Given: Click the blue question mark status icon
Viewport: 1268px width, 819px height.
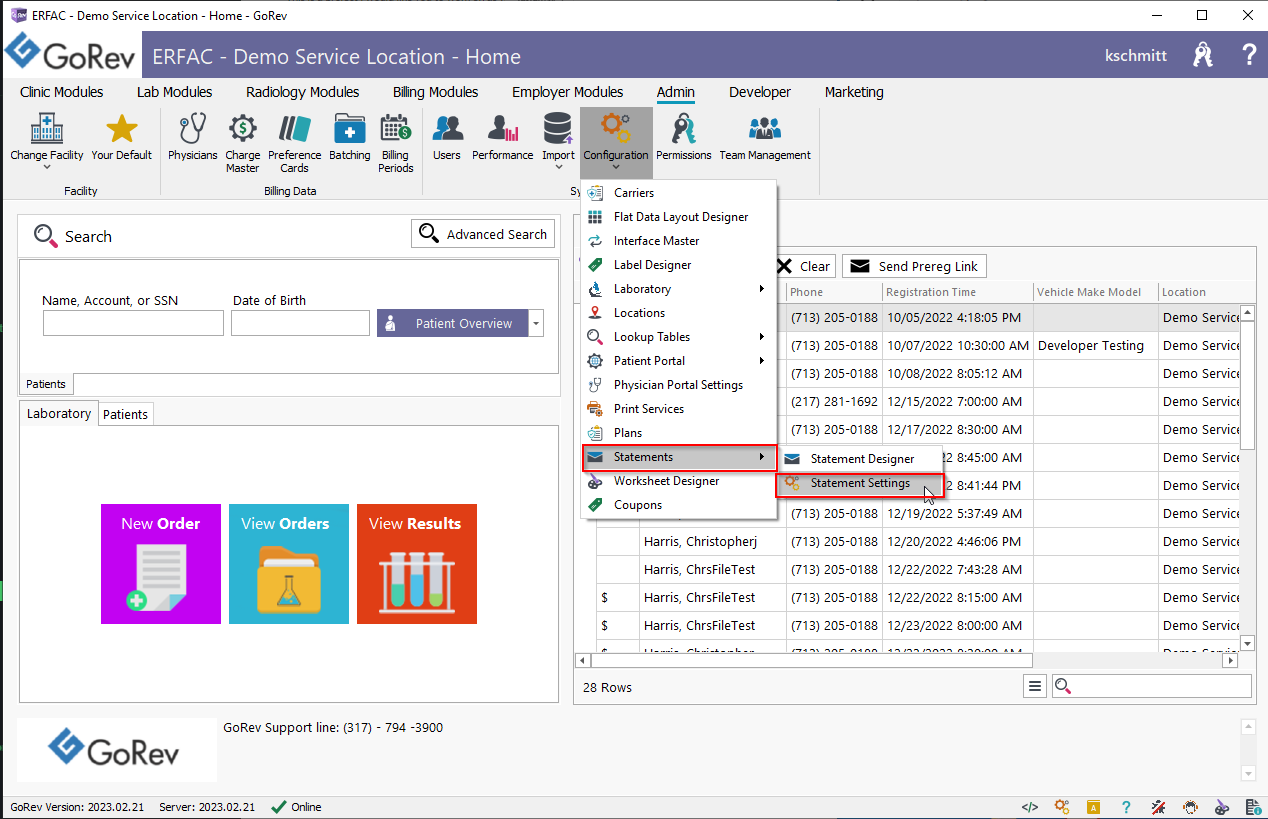Looking at the screenshot, I should pos(1126,807).
